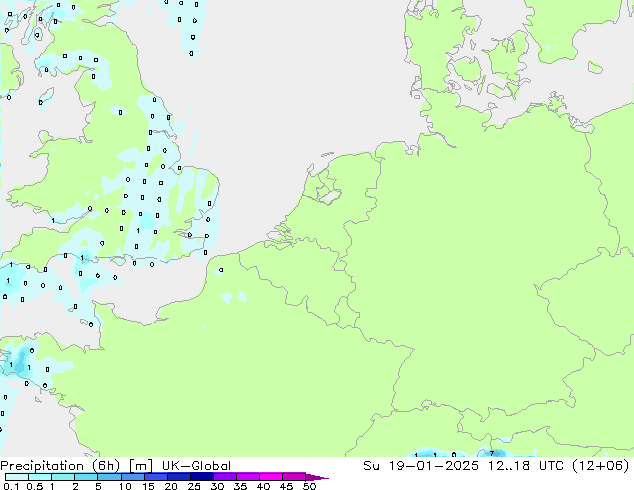Pick the legend swatch between 10 and 15

click(x=133, y=477)
